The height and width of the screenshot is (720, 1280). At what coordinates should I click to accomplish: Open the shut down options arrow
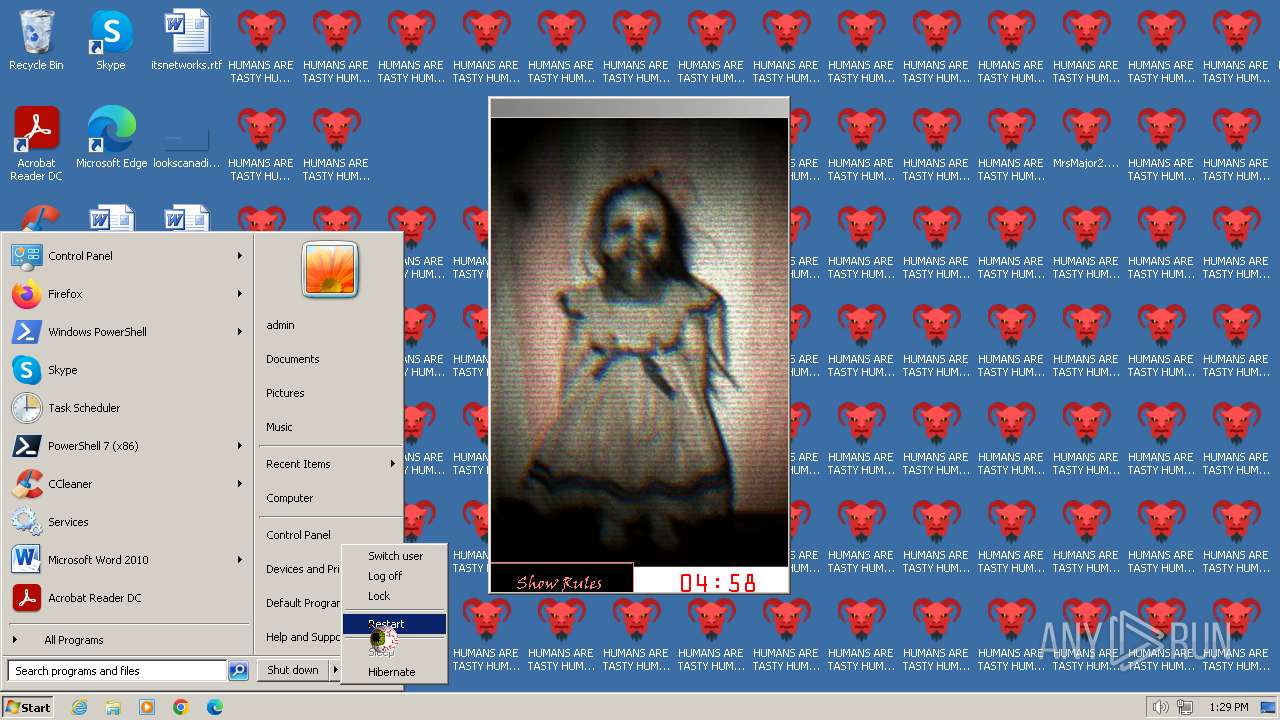pyautogui.click(x=335, y=670)
